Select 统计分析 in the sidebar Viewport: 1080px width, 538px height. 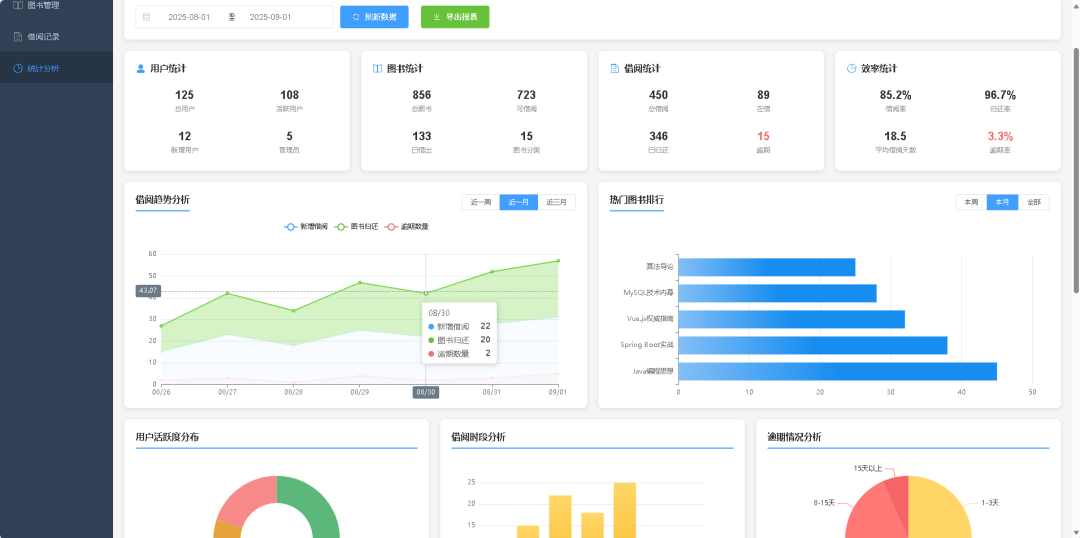pyautogui.click(x=56, y=68)
